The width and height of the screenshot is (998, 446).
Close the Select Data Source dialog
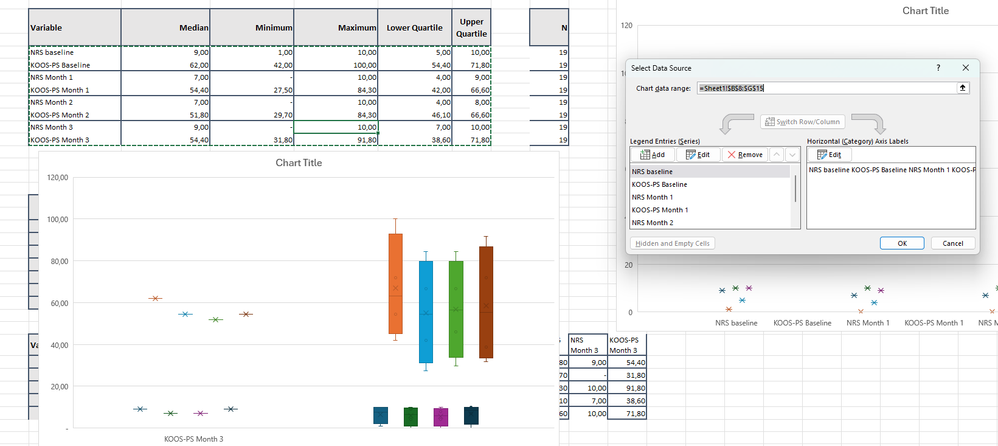(x=966, y=68)
